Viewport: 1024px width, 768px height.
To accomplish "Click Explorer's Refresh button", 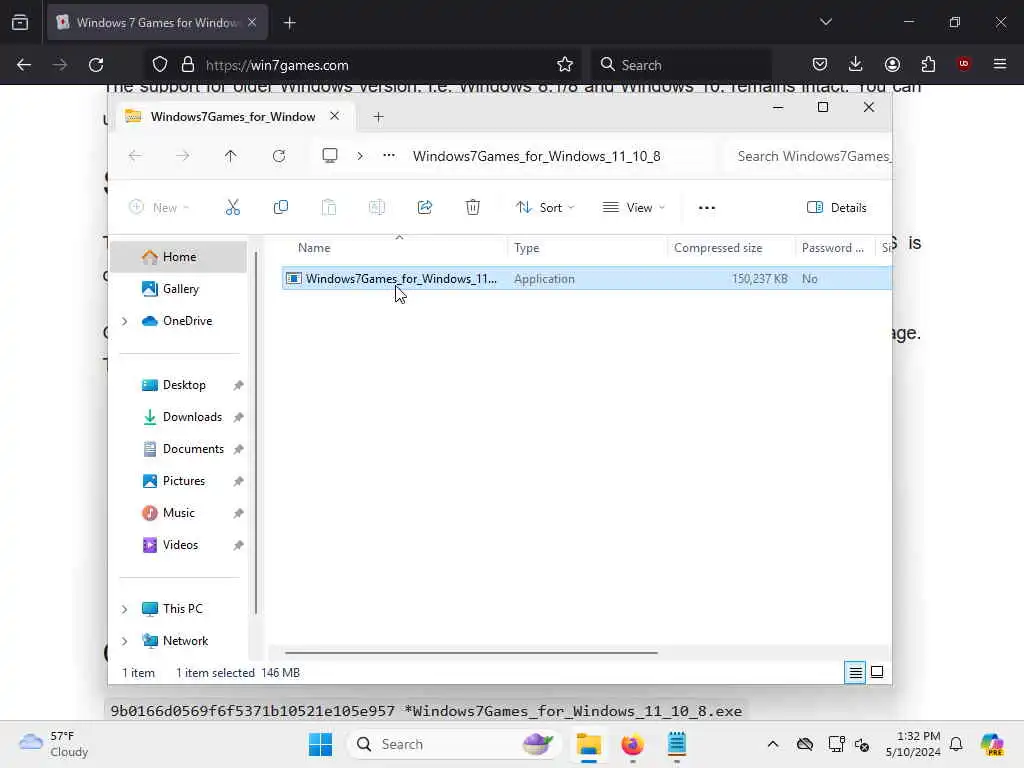I will [x=279, y=156].
